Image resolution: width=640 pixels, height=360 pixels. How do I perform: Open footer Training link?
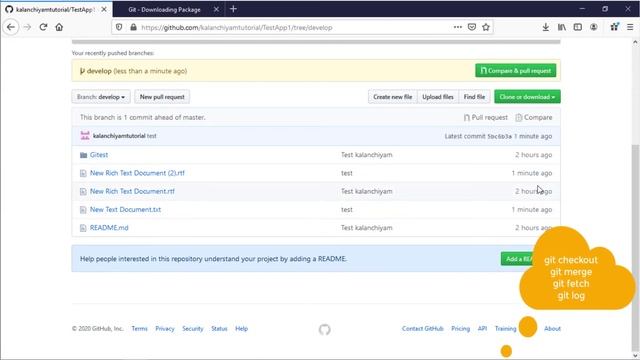point(505,329)
